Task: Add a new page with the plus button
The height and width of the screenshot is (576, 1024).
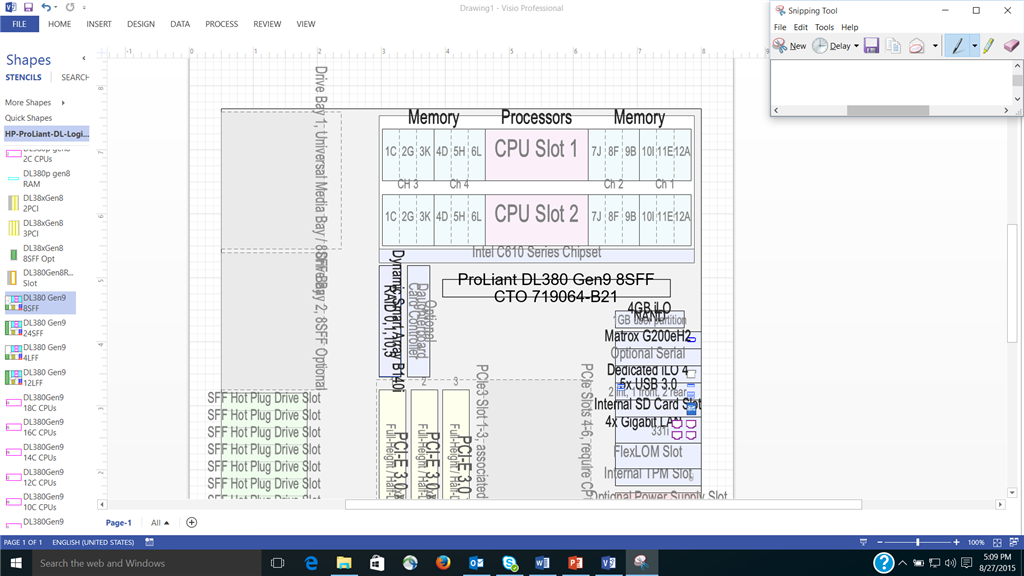Action: (x=191, y=522)
